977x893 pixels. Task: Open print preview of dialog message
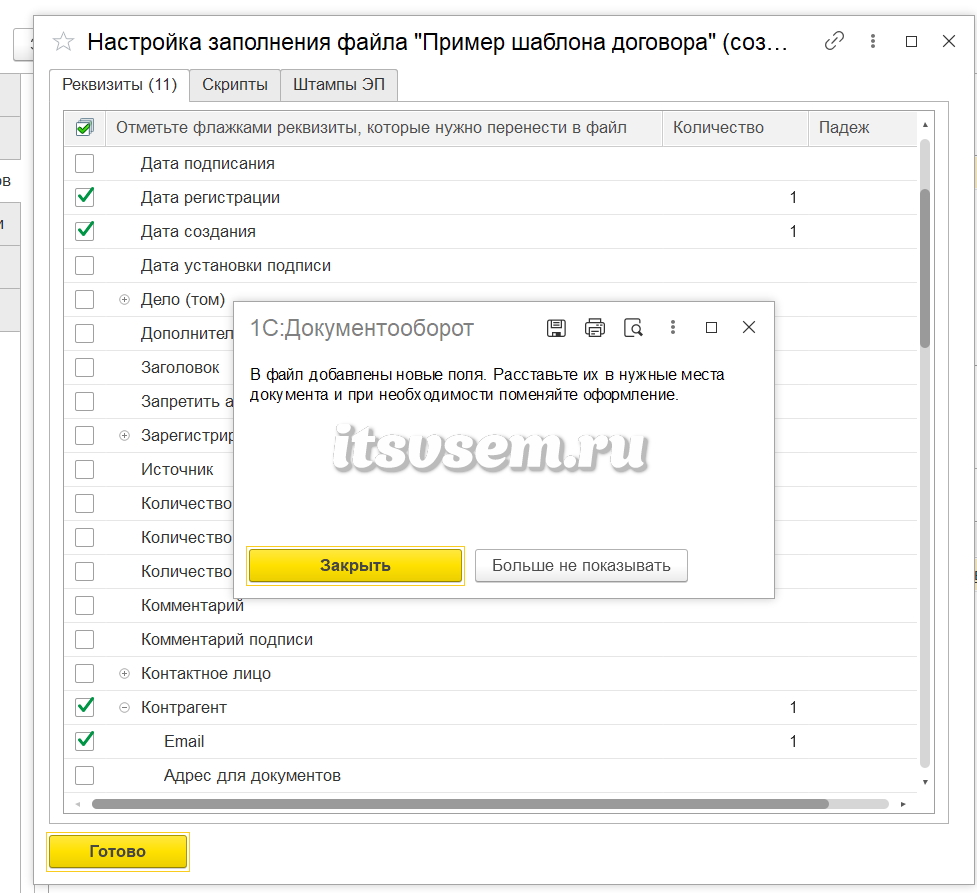click(x=633, y=328)
